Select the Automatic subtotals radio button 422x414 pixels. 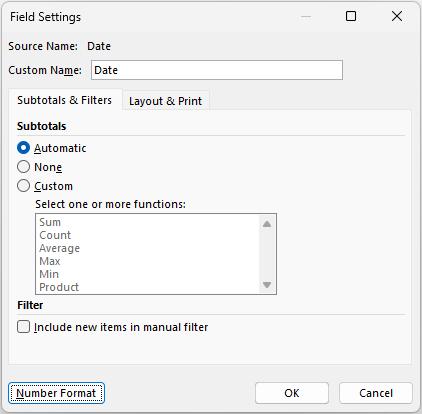pos(23,148)
